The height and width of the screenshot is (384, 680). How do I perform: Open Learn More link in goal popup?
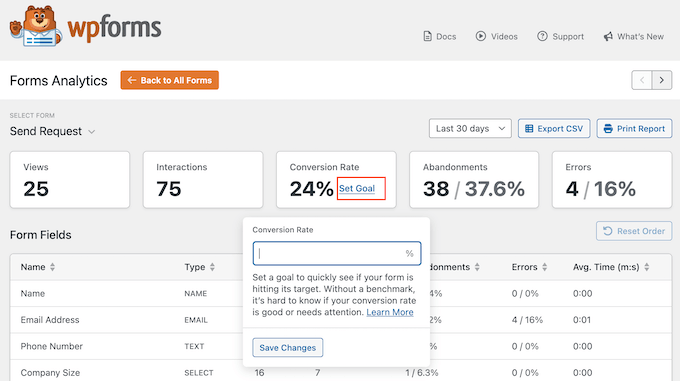tap(390, 312)
